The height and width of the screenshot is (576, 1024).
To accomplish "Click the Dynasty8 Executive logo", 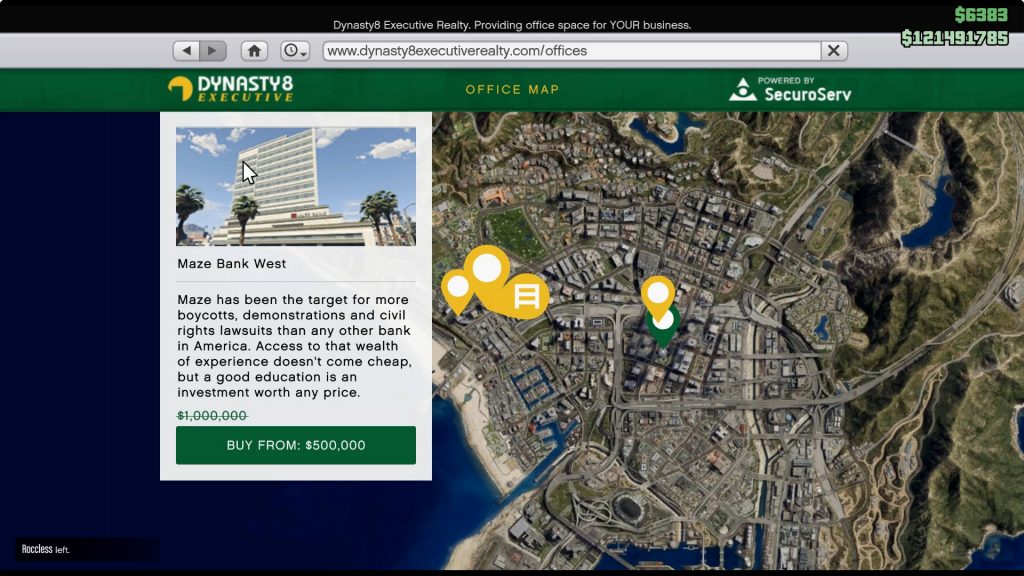I will [231, 89].
